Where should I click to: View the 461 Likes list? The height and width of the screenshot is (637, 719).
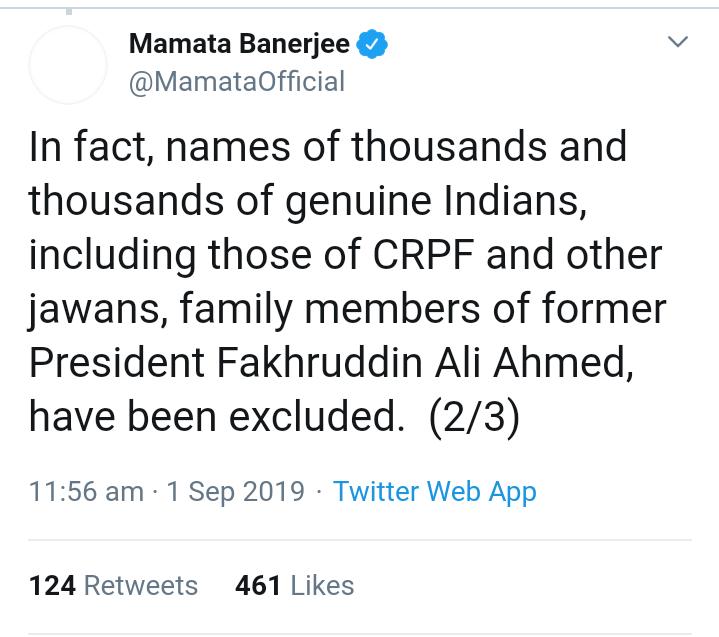point(294,586)
